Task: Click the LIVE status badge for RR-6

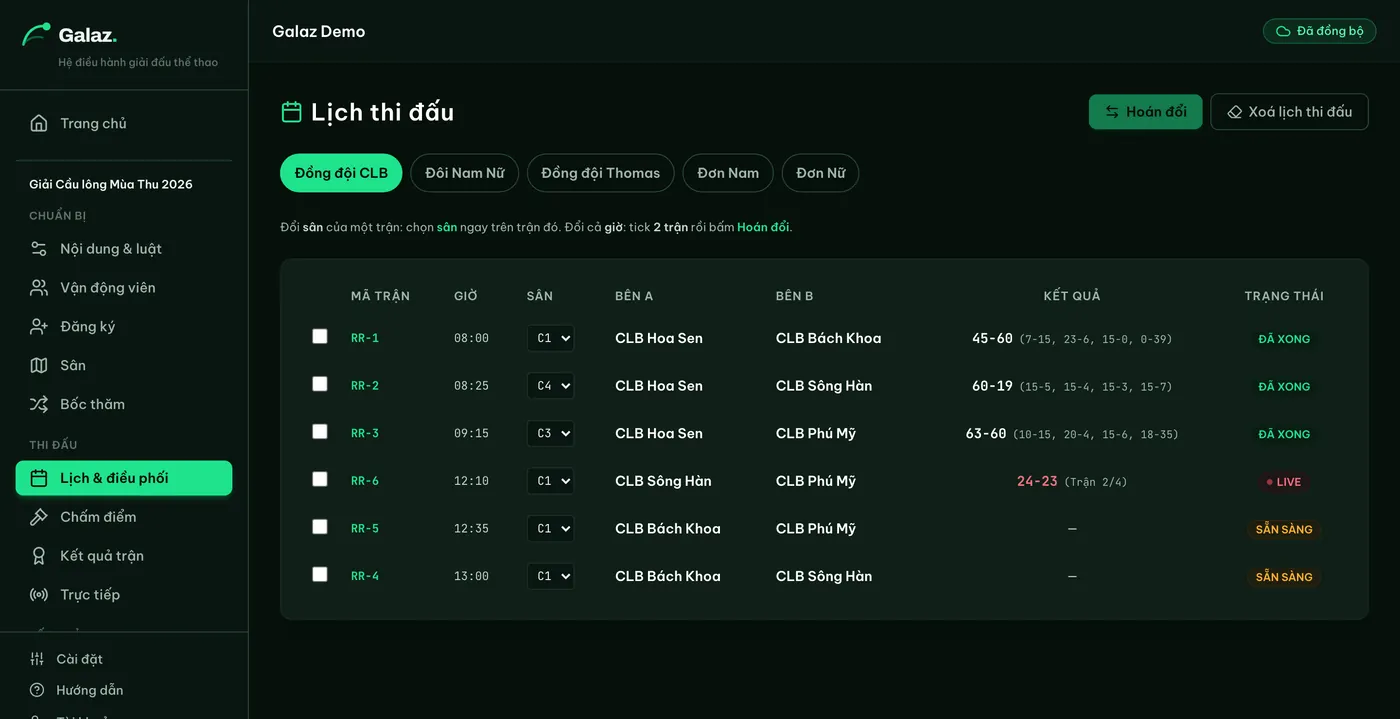Action: [x=1284, y=482]
